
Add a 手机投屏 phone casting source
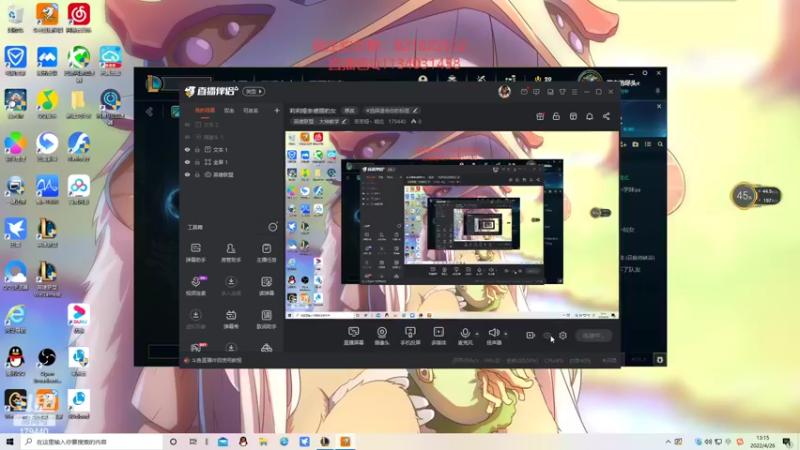(410, 336)
